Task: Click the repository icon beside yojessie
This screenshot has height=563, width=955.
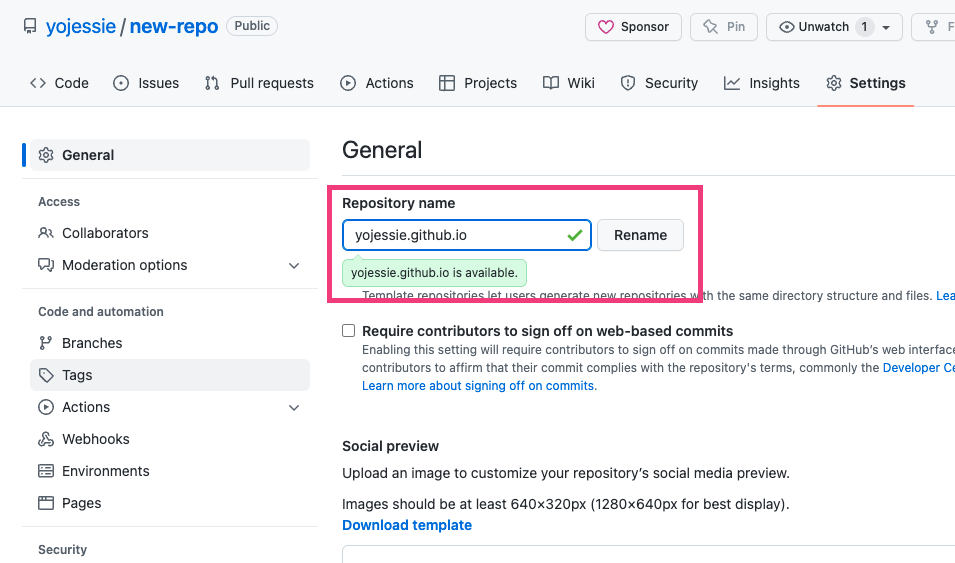Action: point(30,26)
